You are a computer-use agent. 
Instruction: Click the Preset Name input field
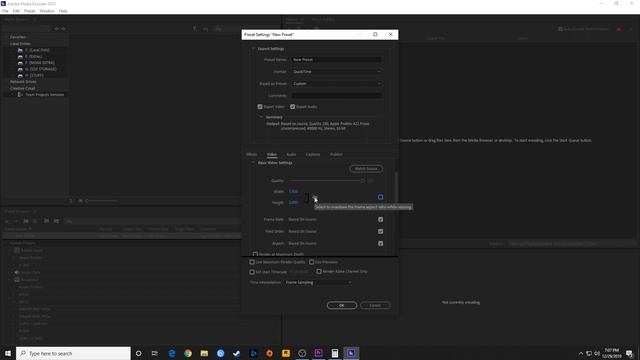click(337, 60)
